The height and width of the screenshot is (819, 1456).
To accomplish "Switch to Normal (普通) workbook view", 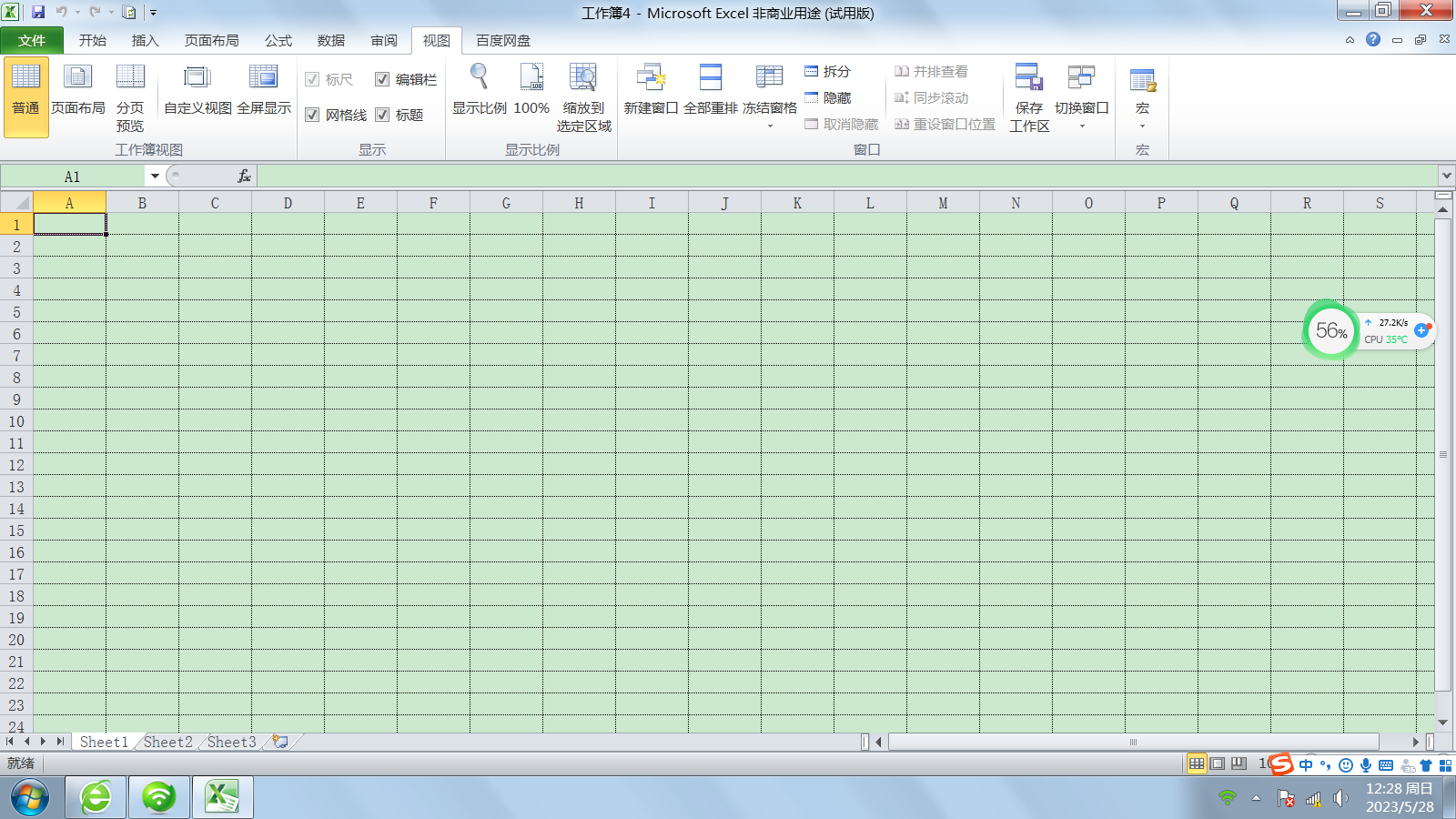I will tap(25, 96).
